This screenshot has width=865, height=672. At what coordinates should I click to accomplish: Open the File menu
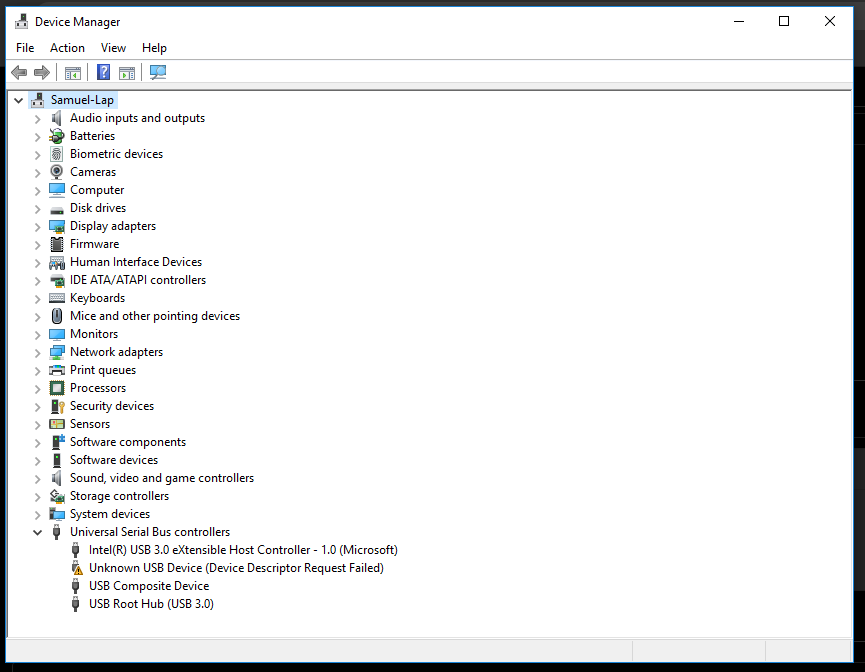[25, 48]
